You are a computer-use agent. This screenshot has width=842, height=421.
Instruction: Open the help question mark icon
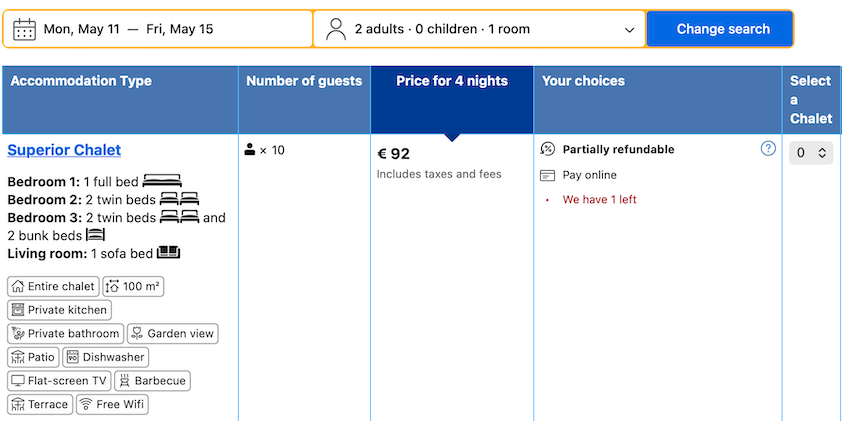[x=768, y=148]
